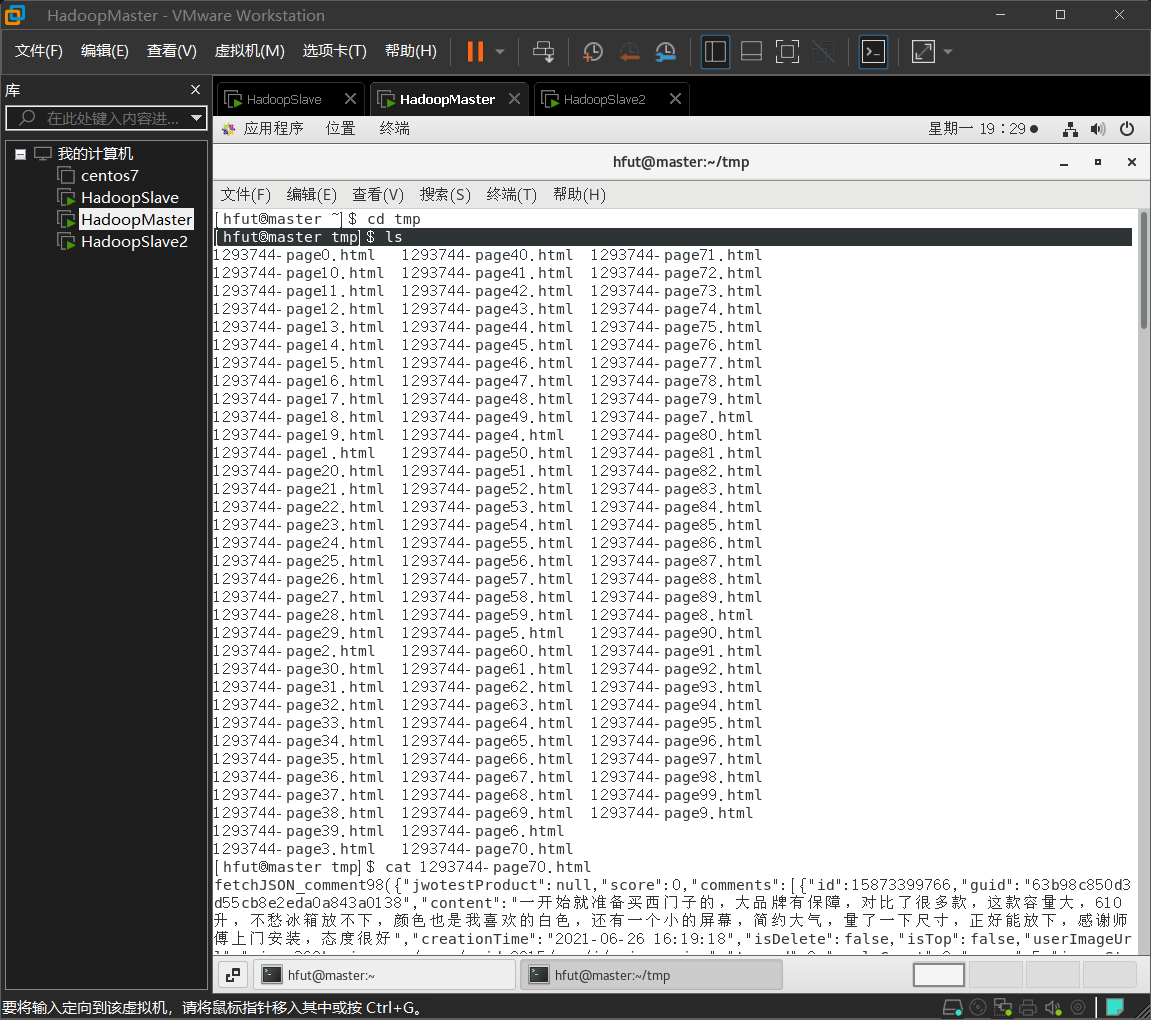Switch to the HadoopSlave2 tab
Image resolution: width=1151 pixels, height=1020 pixels.
(x=603, y=99)
